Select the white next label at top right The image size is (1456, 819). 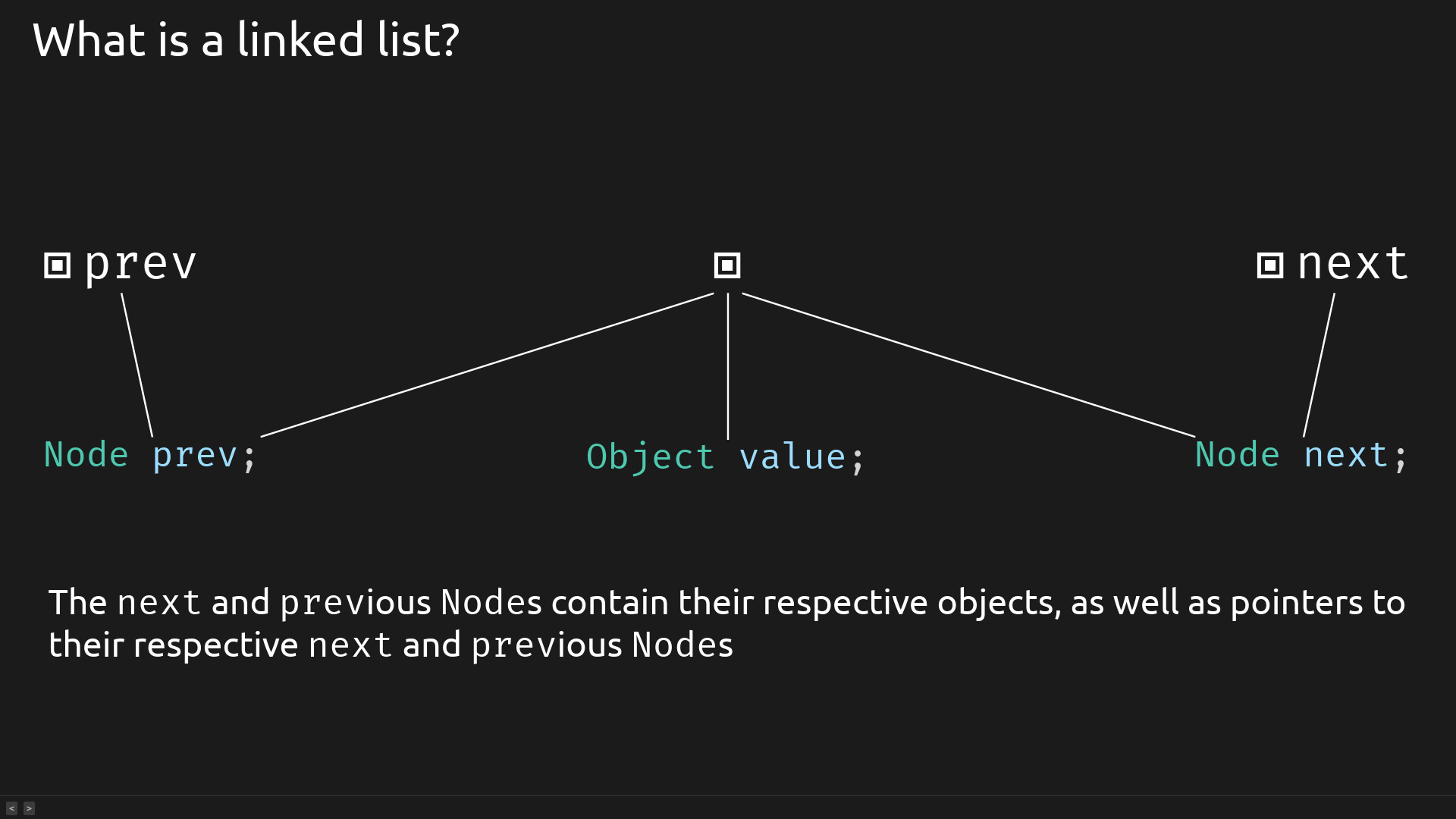pos(1353,264)
